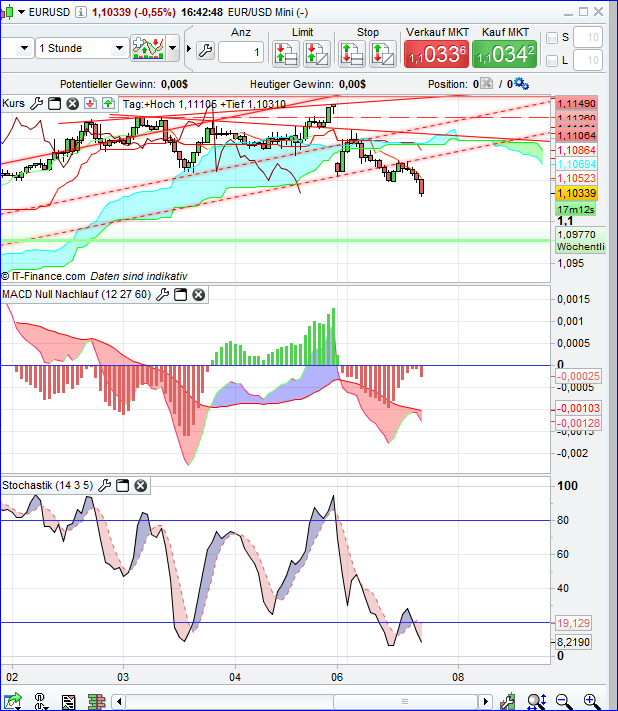The image size is (618, 711).
Task: Zoom in with plus magnifier
Action: pyautogui.click(x=592, y=701)
